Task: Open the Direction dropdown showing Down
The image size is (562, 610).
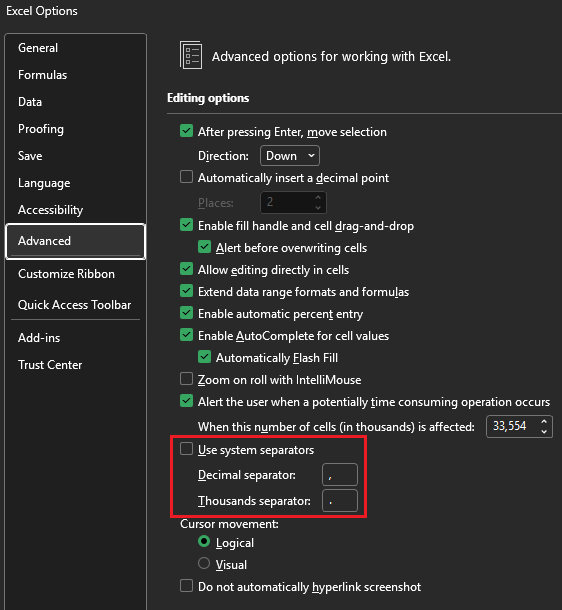Action: pos(290,156)
